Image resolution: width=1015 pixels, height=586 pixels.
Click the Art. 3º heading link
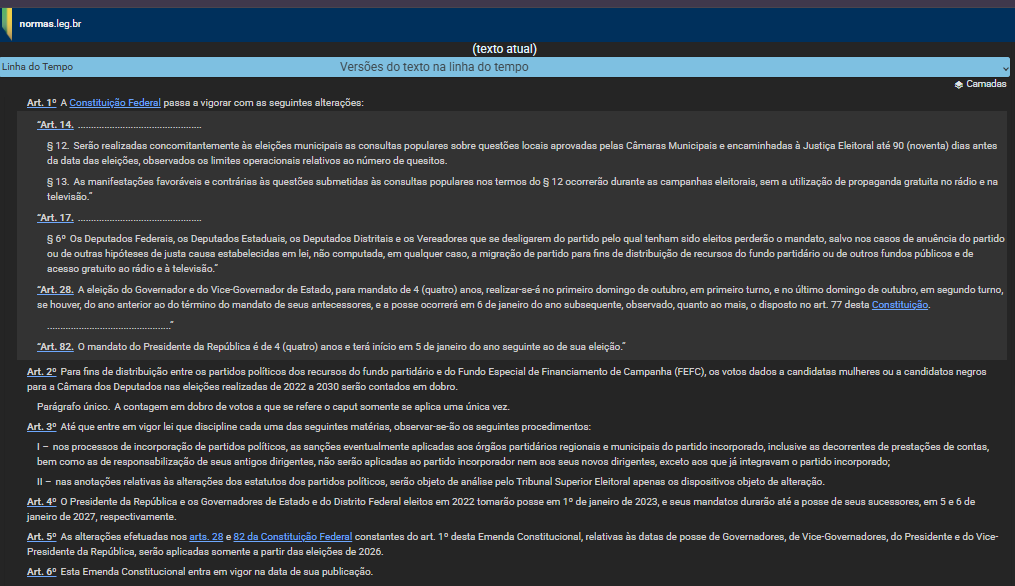(41, 427)
